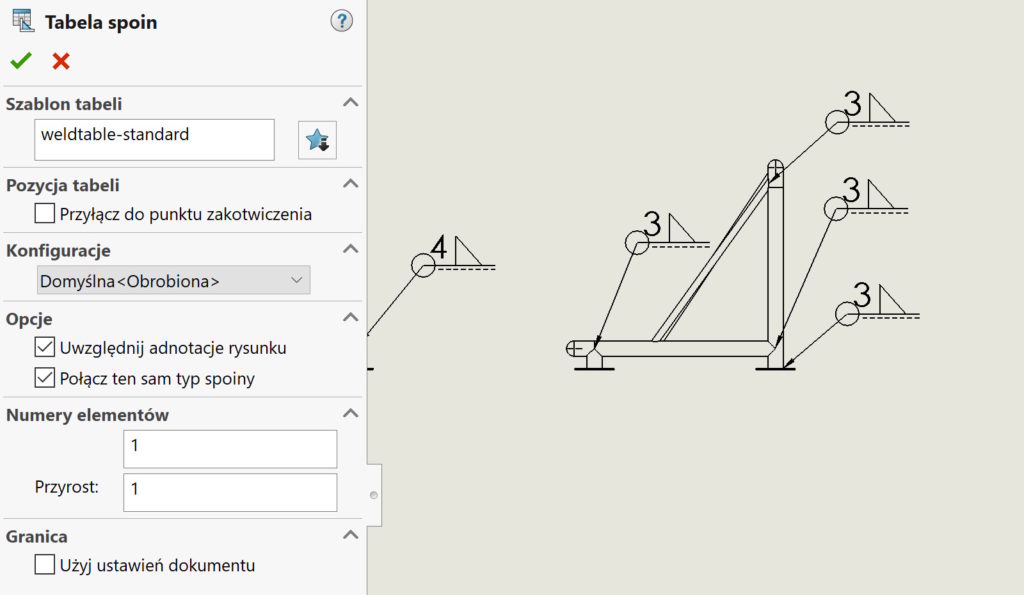
Task: Collapse the Numery elementów section
Action: pos(350,414)
